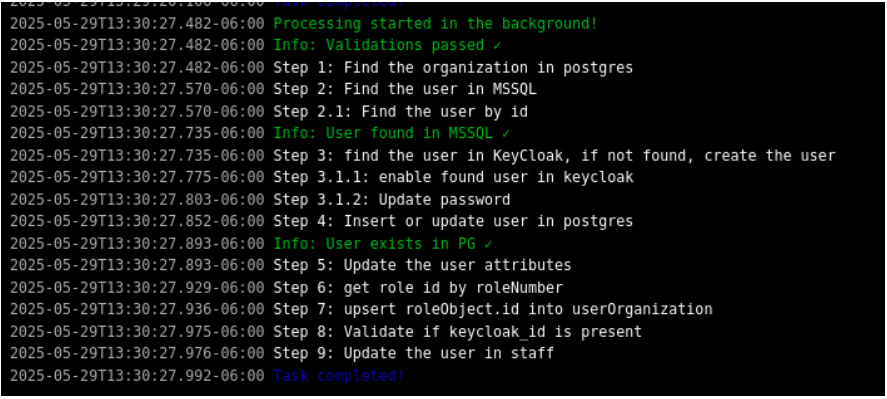
Task: Click the green 'Processing started in the background!' message
Action: click(x=436, y=24)
